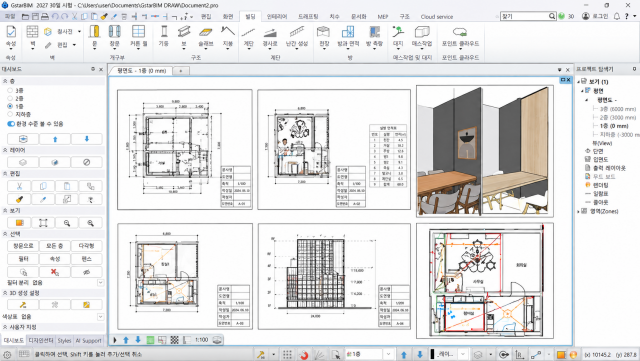Click the match-properties brush in dashboard 편집

pos(19,199)
